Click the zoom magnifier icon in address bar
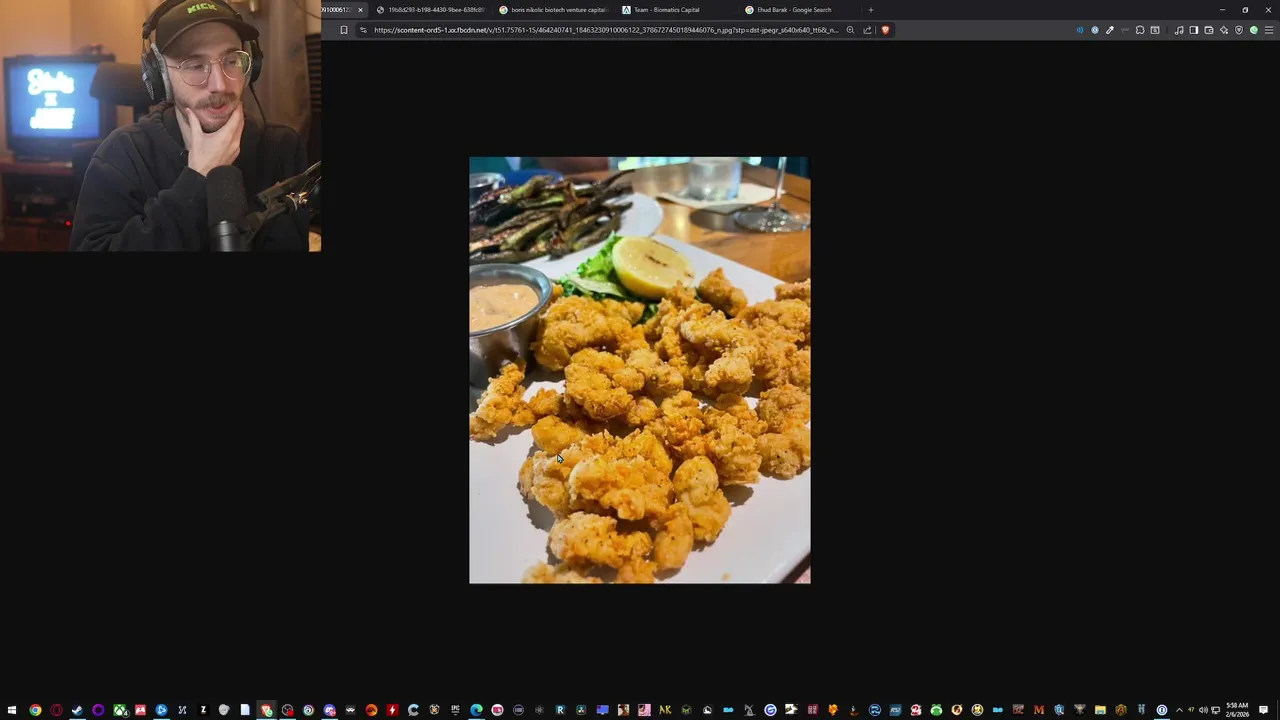 click(850, 30)
